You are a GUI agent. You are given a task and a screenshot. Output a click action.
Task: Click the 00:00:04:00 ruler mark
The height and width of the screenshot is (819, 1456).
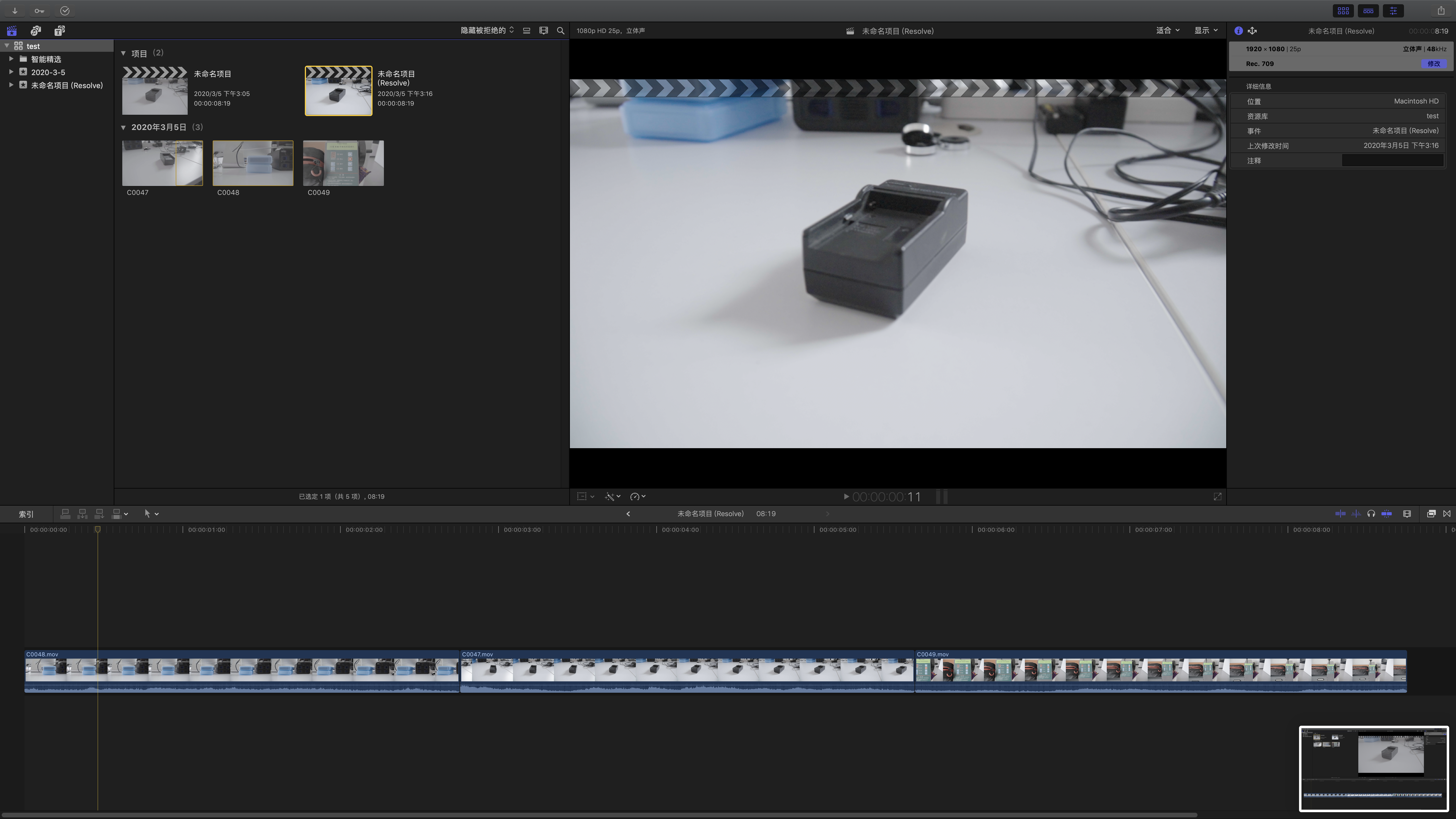(680, 530)
